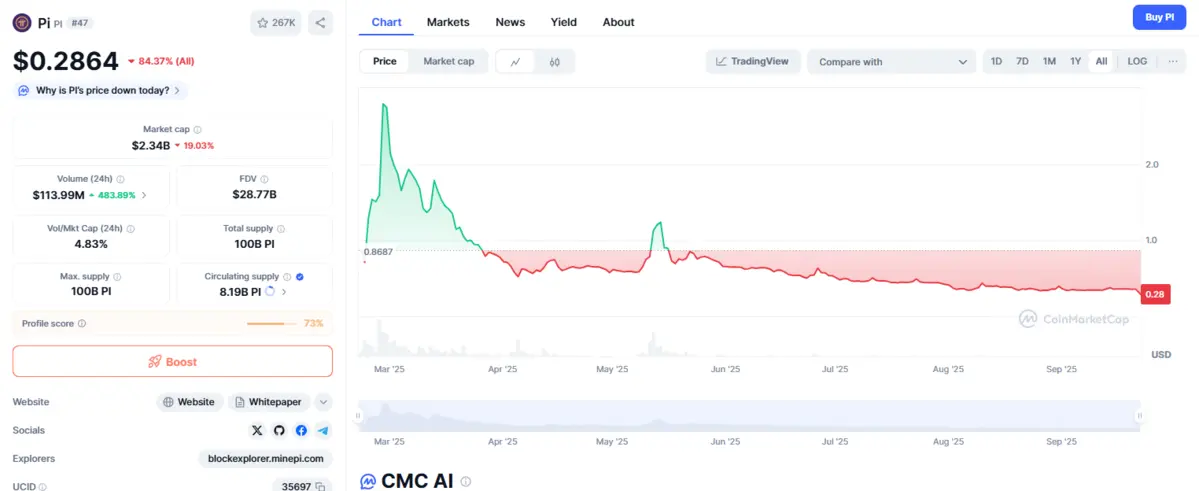Switch to candlestick chart icon
This screenshot has width=1199, height=491.
pos(555,62)
